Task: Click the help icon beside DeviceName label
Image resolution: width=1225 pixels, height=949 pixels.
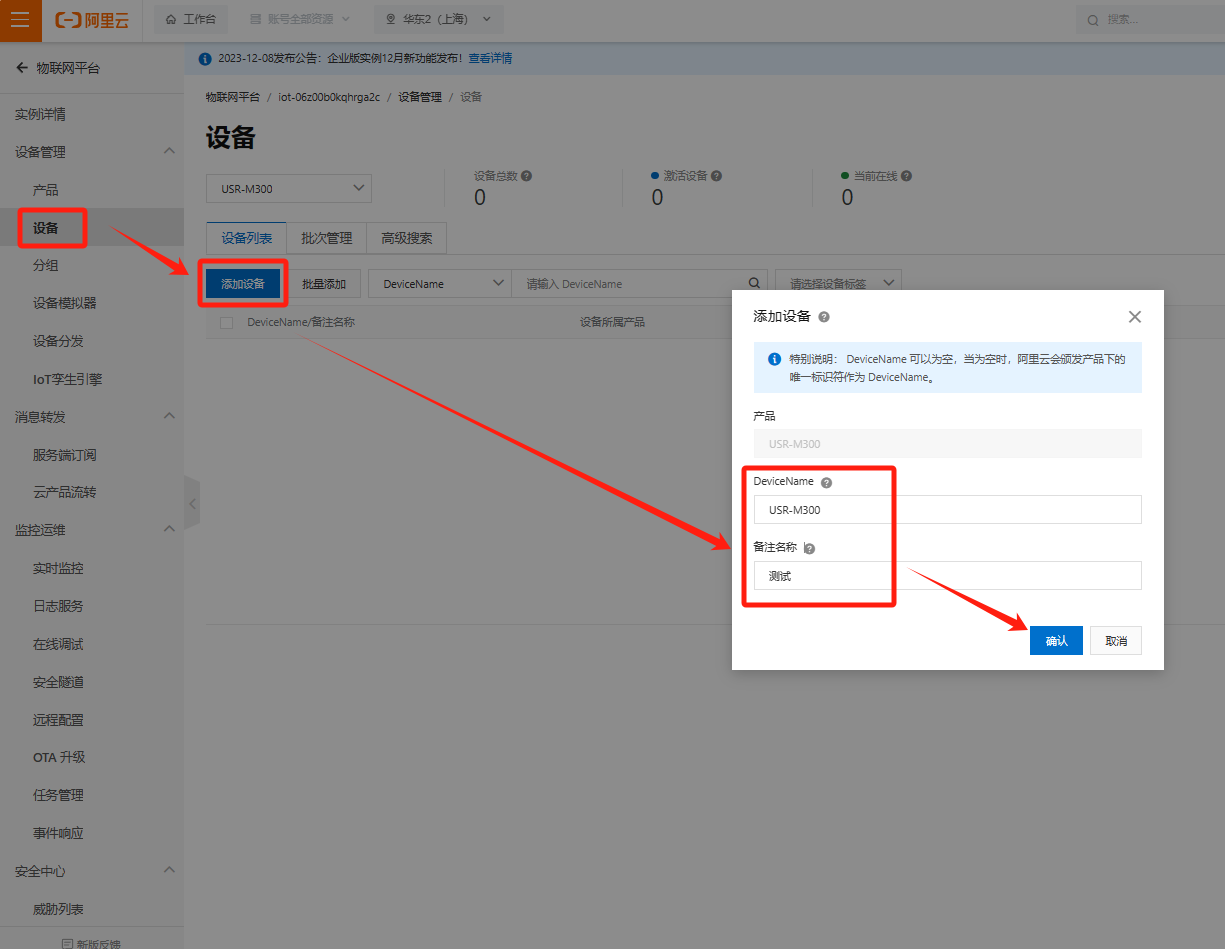Action: 826,482
